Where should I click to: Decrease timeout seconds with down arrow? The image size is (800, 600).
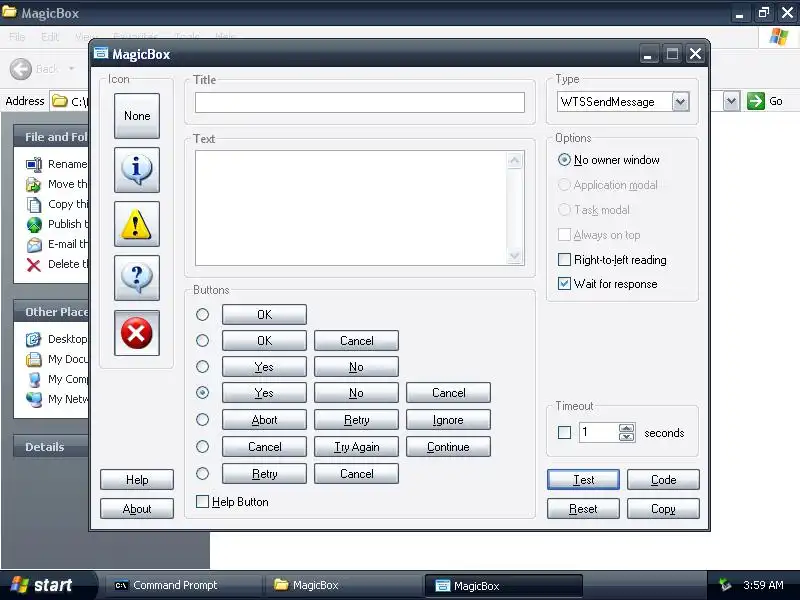(627, 437)
